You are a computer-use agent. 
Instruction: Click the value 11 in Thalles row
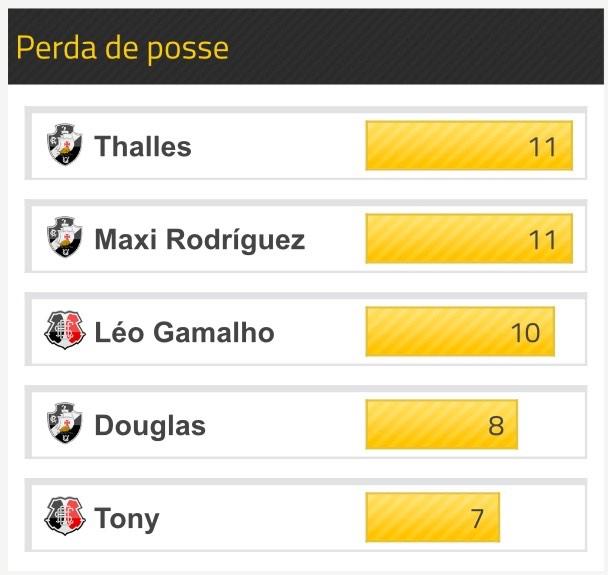tap(542, 147)
